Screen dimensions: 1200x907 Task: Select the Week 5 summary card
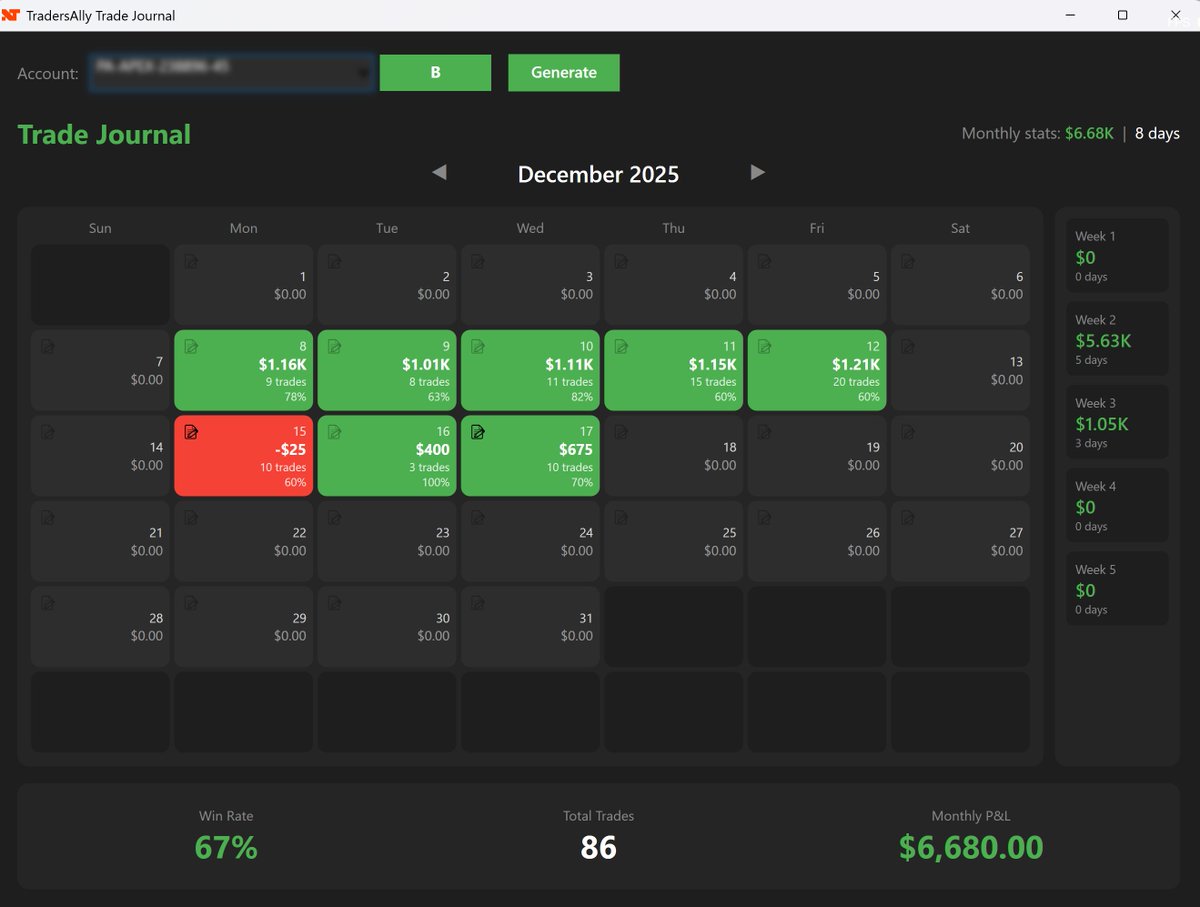[x=1117, y=588]
